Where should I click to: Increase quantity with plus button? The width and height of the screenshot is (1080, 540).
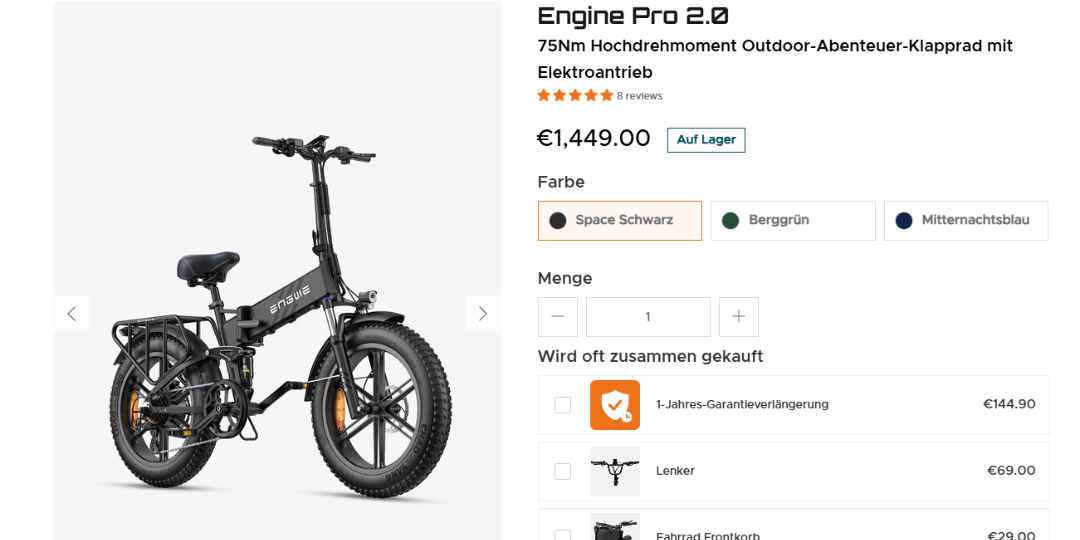tap(738, 317)
